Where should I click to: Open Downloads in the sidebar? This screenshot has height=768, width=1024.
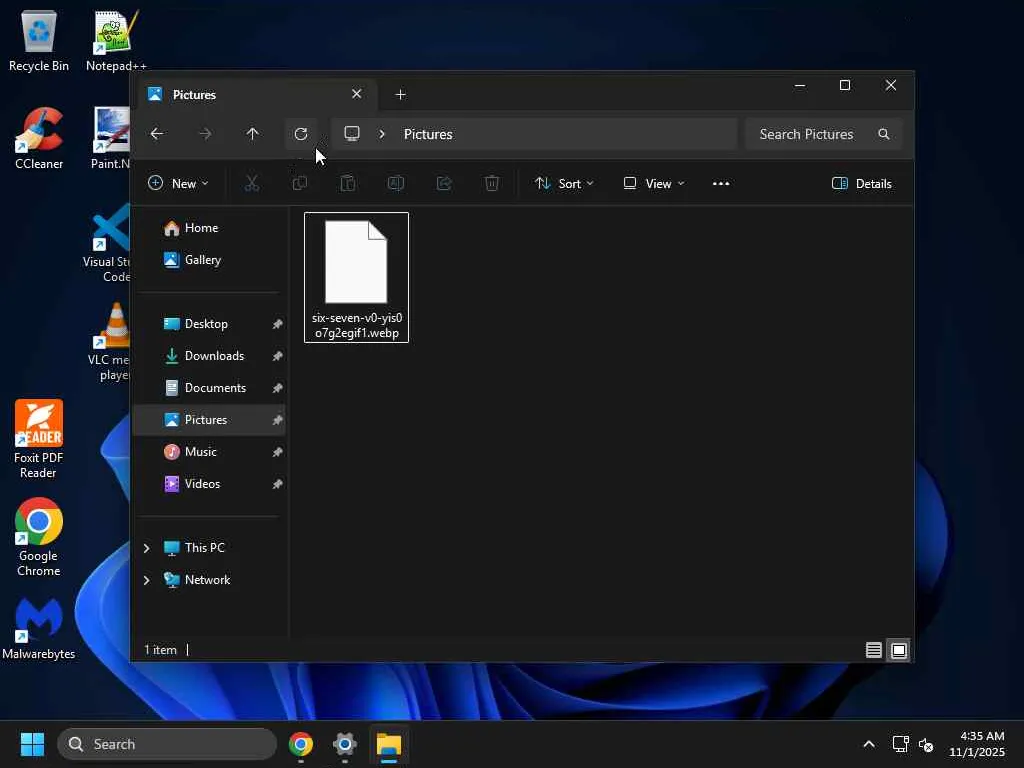pos(209,356)
